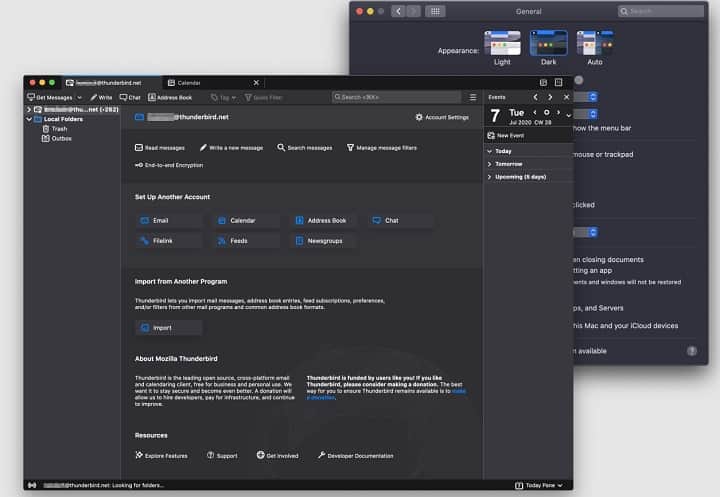Viewport: 720px width, 497px height.
Task: Open Explore Features resource
Action: [x=161, y=455]
